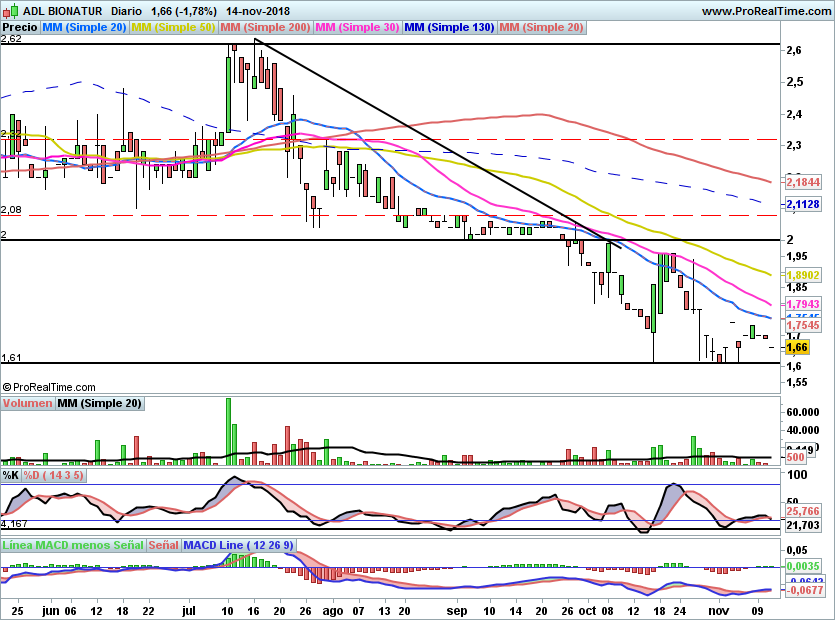Select the MM (Simple 200) label
This screenshot has height=620, width=835.
tap(265, 27)
